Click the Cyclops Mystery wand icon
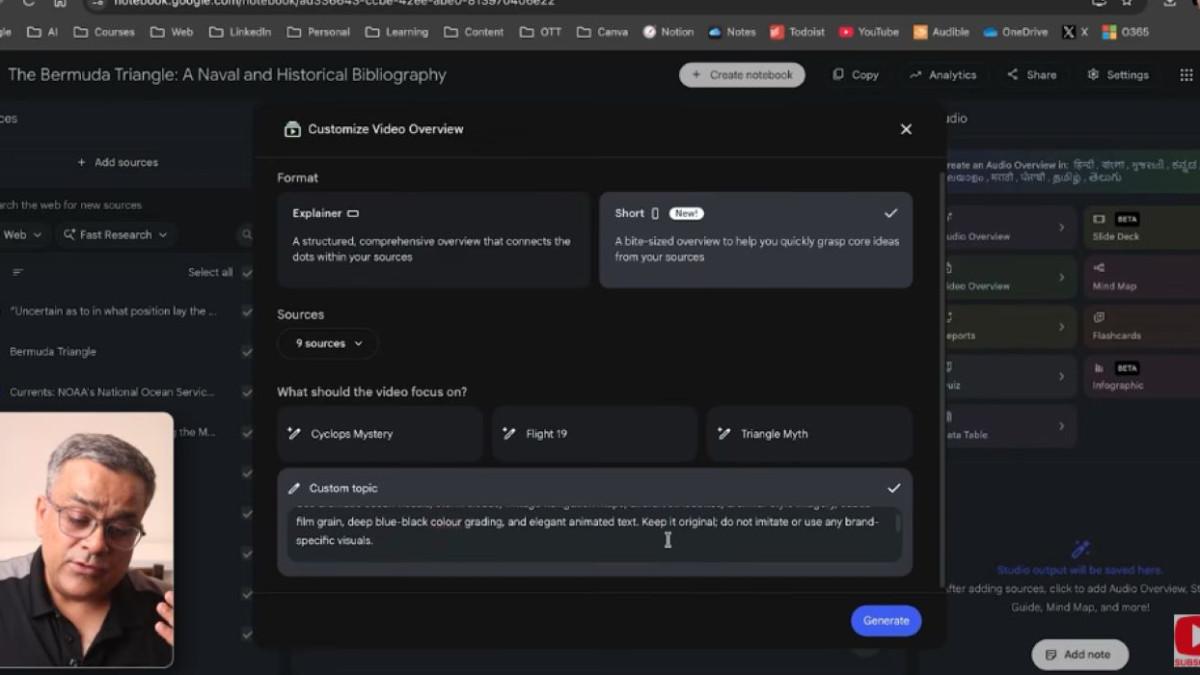The image size is (1200, 675). click(294, 434)
